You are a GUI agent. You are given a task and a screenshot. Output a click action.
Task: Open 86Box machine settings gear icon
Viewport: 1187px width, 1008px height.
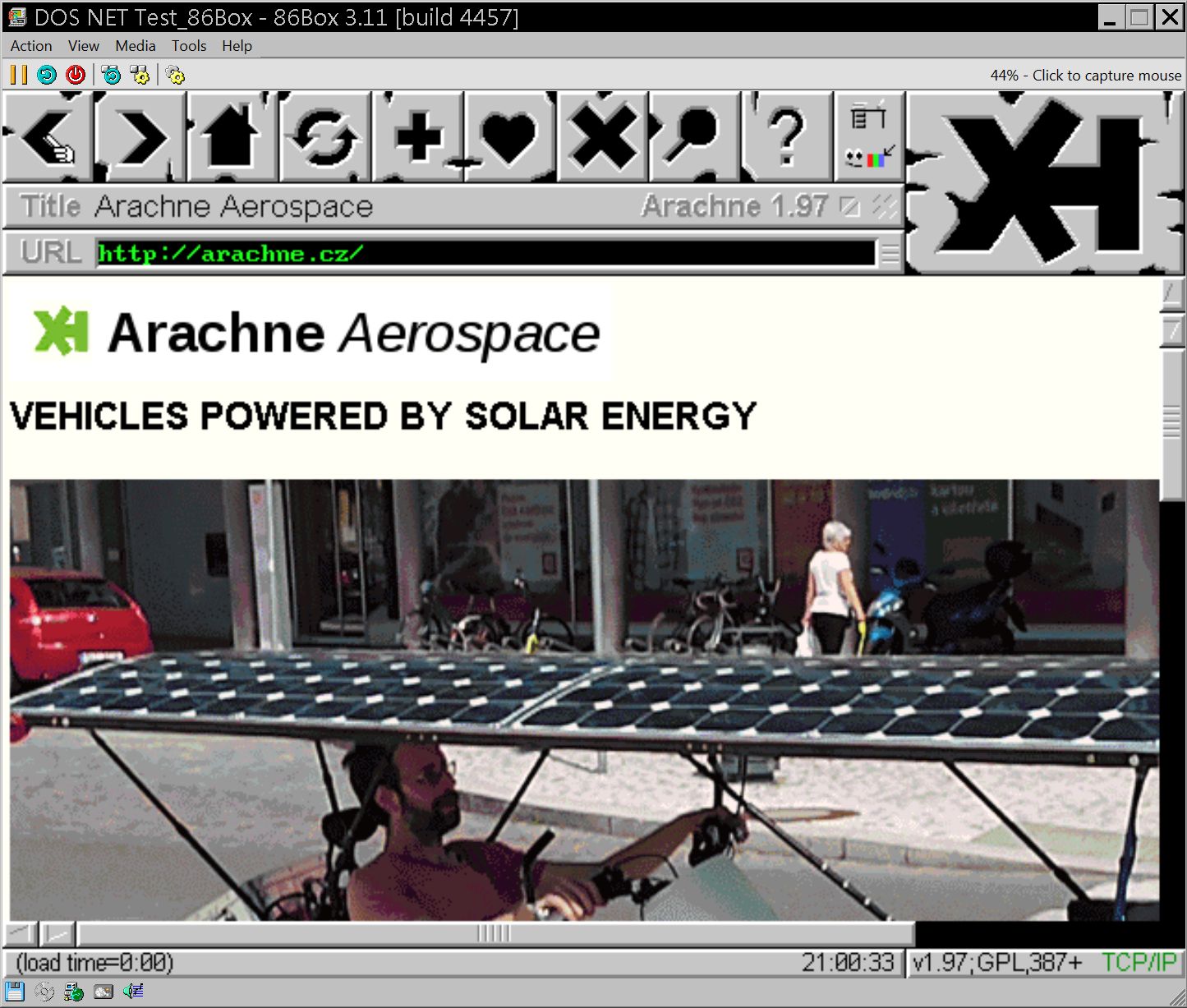[x=175, y=75]
